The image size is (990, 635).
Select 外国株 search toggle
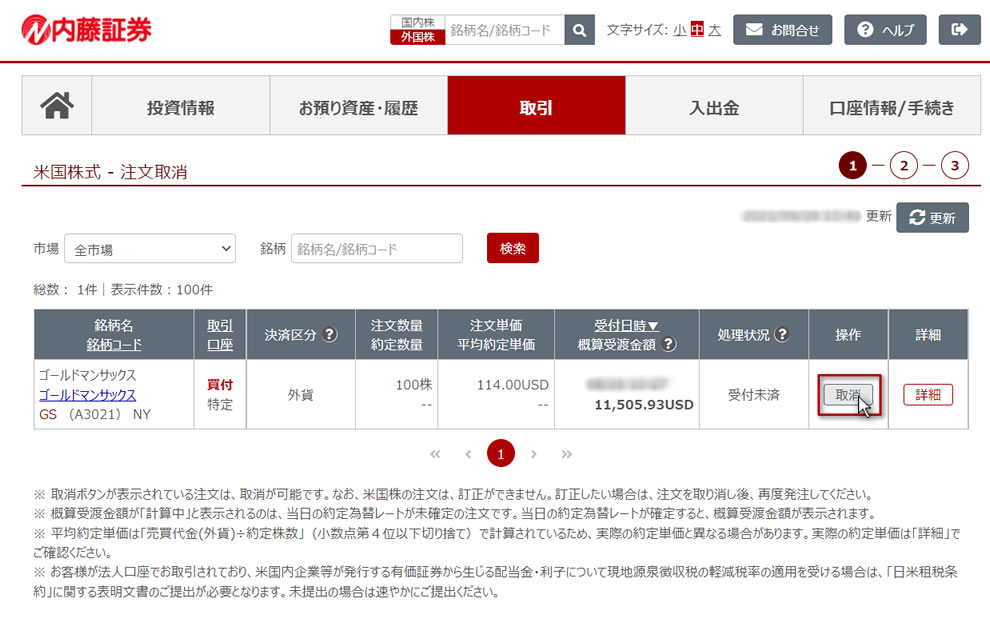pyautogui.click(x=417, y=37)
